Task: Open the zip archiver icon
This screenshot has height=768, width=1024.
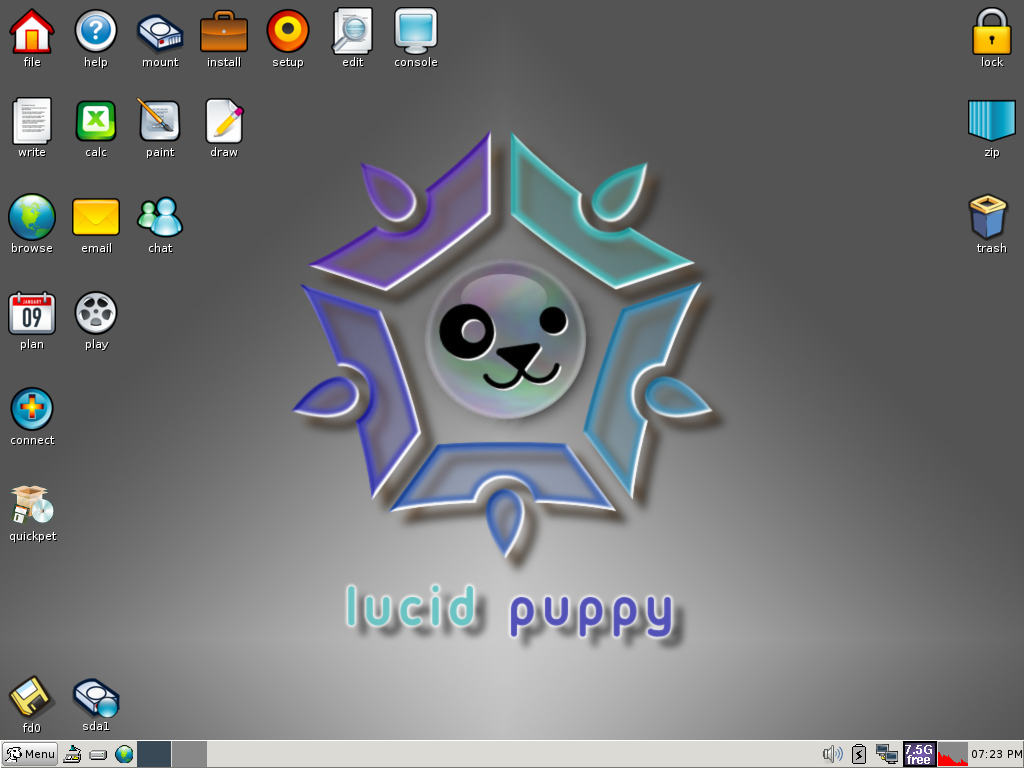Action: tap(991, 121)
